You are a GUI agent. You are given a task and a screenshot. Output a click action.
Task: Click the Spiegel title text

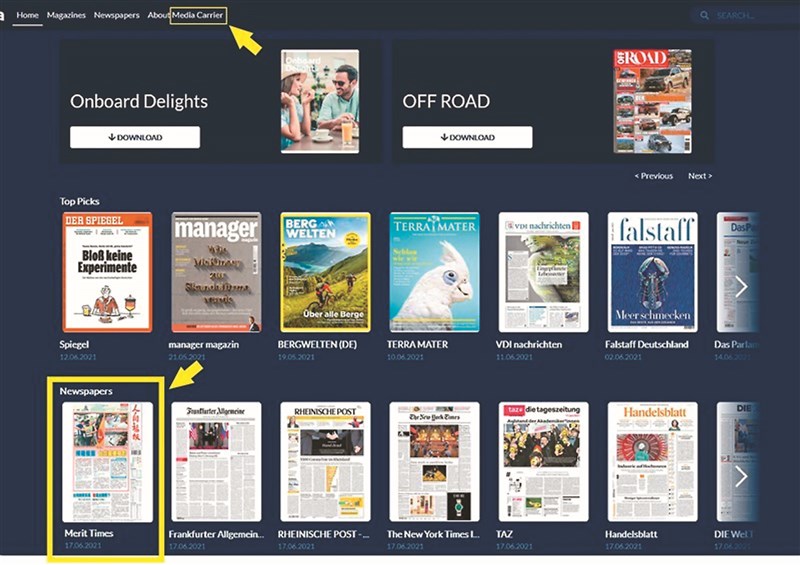74,345
